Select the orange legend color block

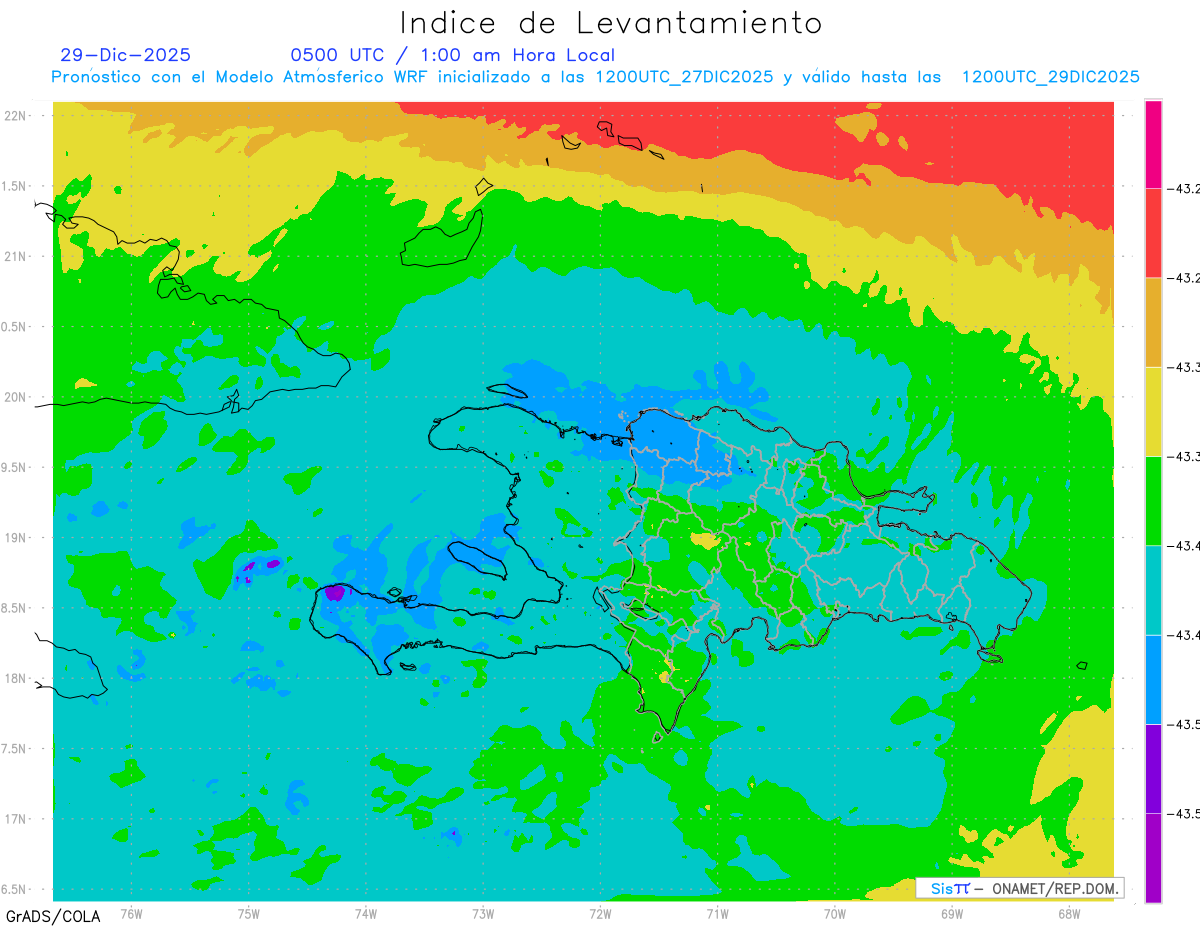pos(1153,322)
